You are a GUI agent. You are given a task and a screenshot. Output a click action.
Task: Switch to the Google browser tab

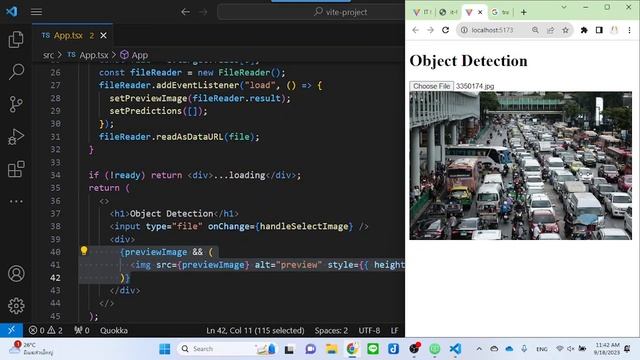click(500, 12)
